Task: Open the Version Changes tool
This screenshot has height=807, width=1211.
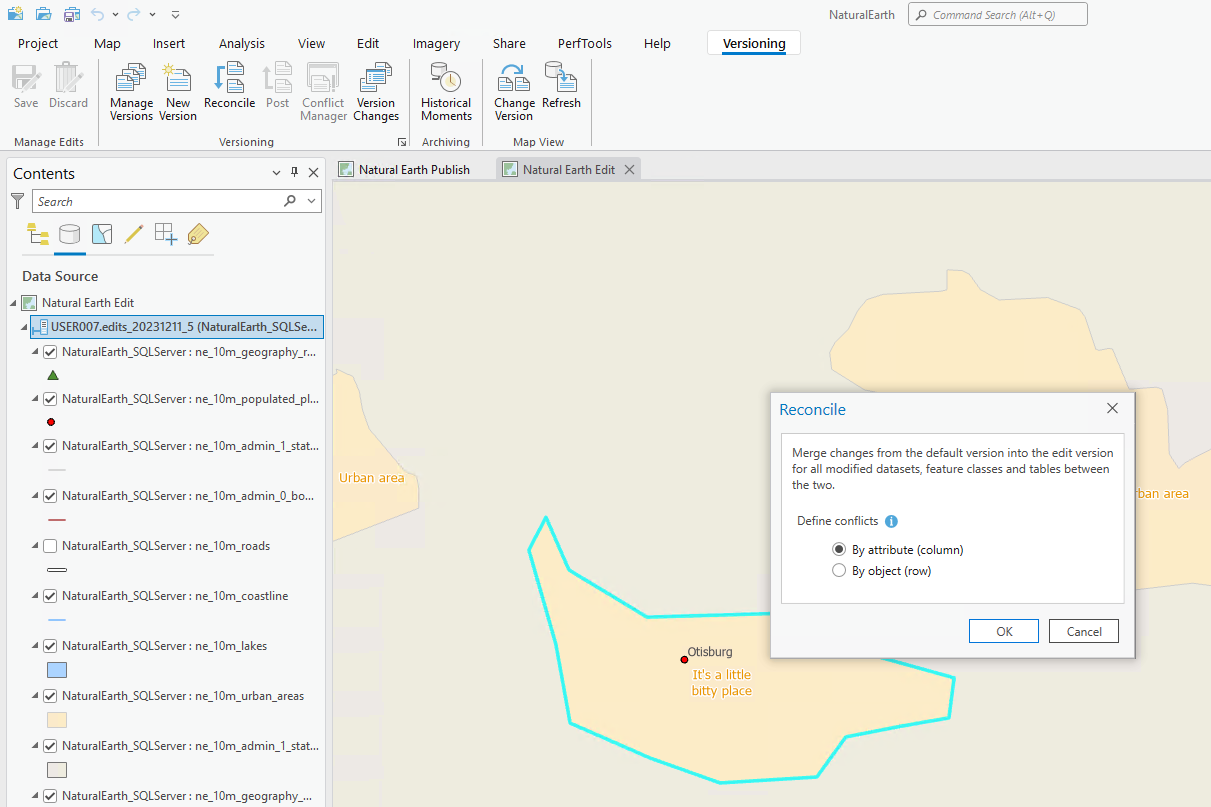Action: click(376, 91)
